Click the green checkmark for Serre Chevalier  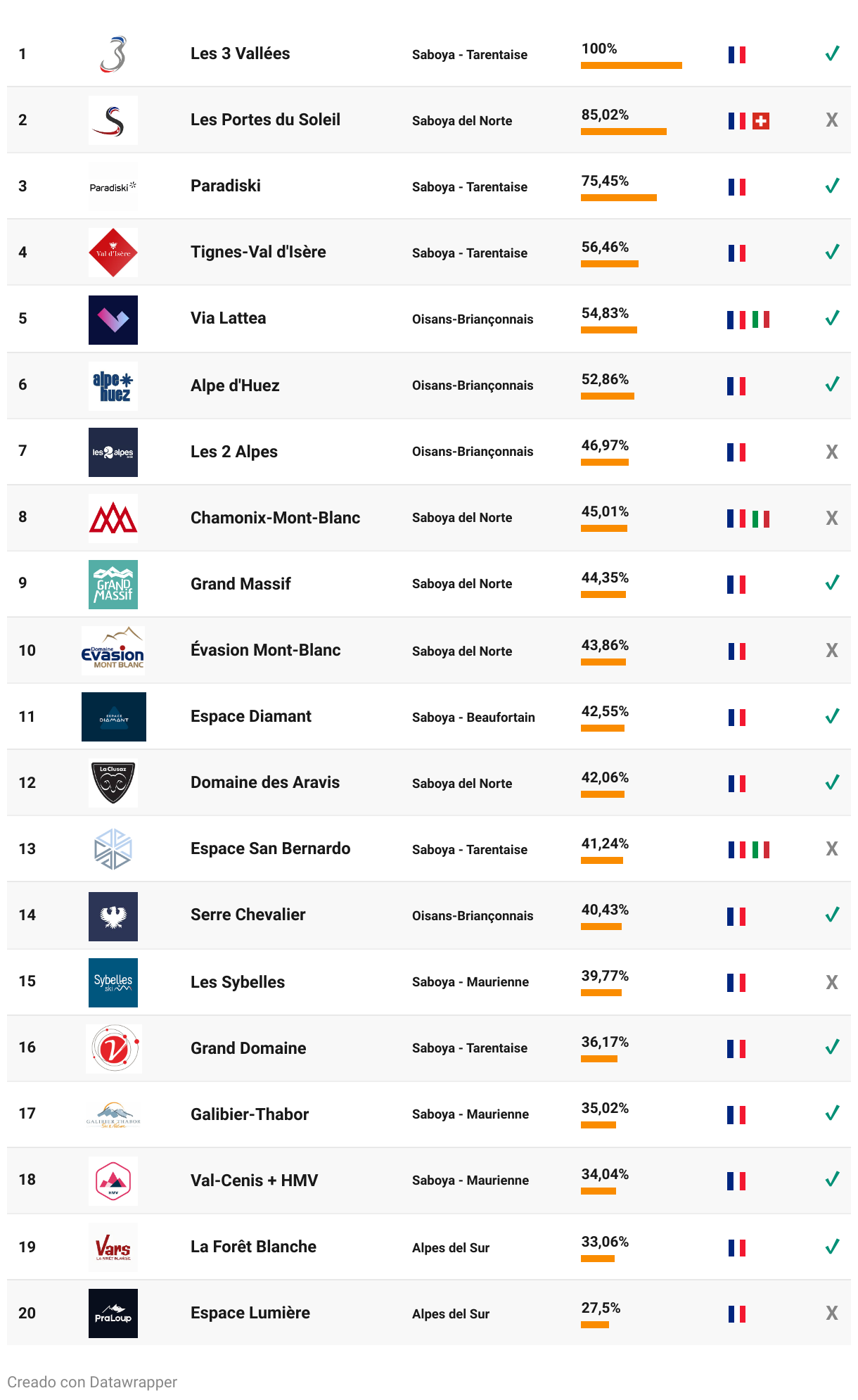[x=832, y=915]
